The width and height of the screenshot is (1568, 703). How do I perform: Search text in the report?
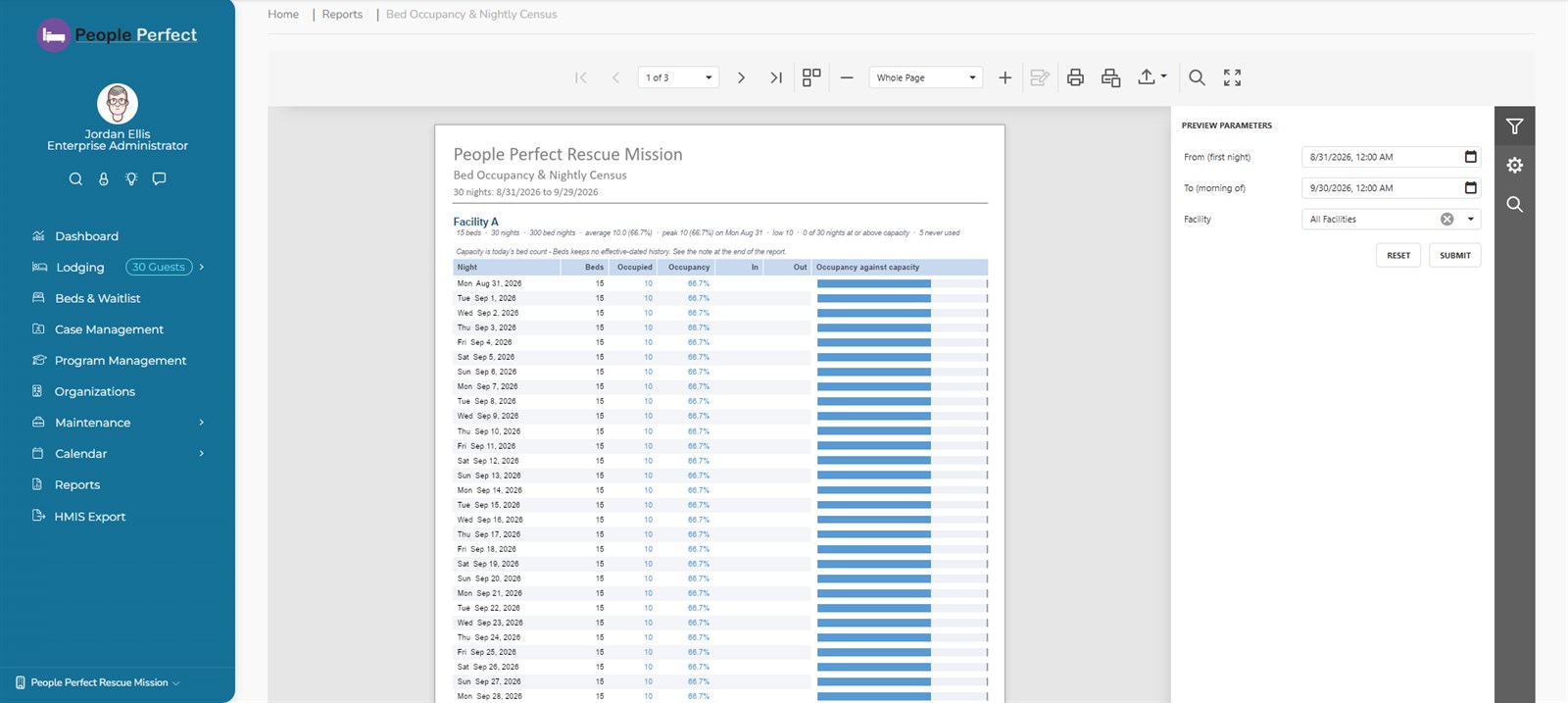pyautogui.click(x=1197, y=77)
